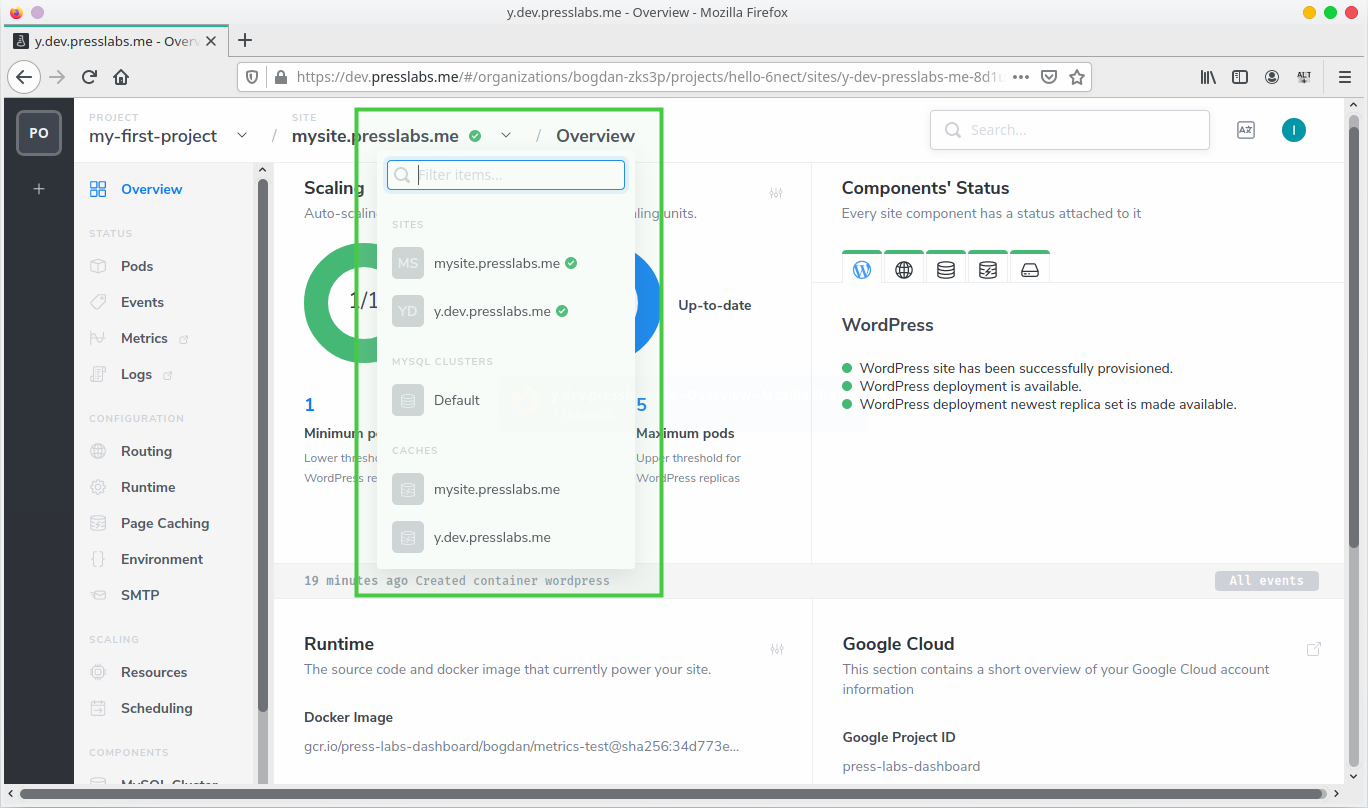1368x808 pixels.
Task: Open SMTP settings
Action: coord(124,595)
